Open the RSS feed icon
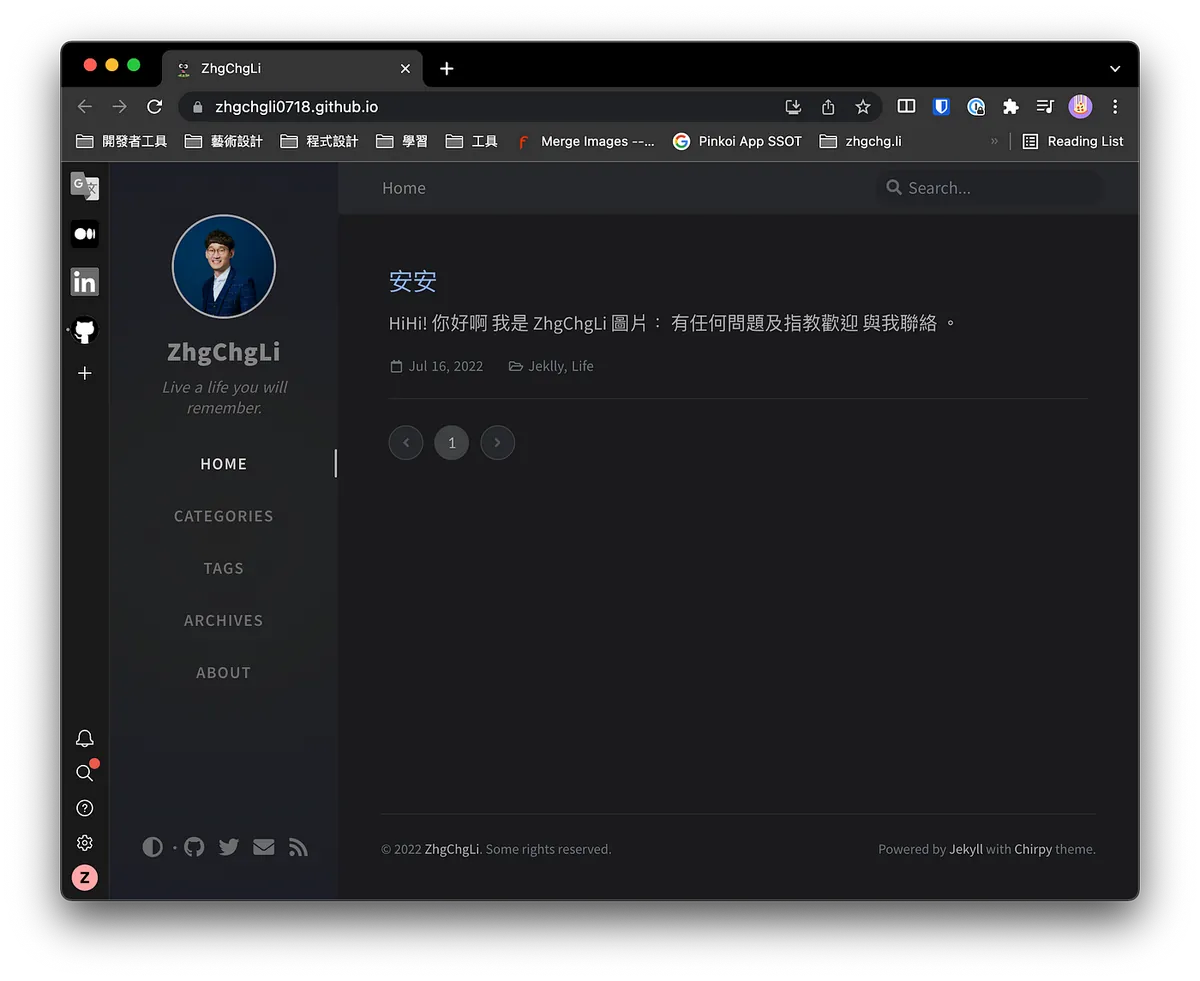1200x981 pixels. (x=298, y=847)
